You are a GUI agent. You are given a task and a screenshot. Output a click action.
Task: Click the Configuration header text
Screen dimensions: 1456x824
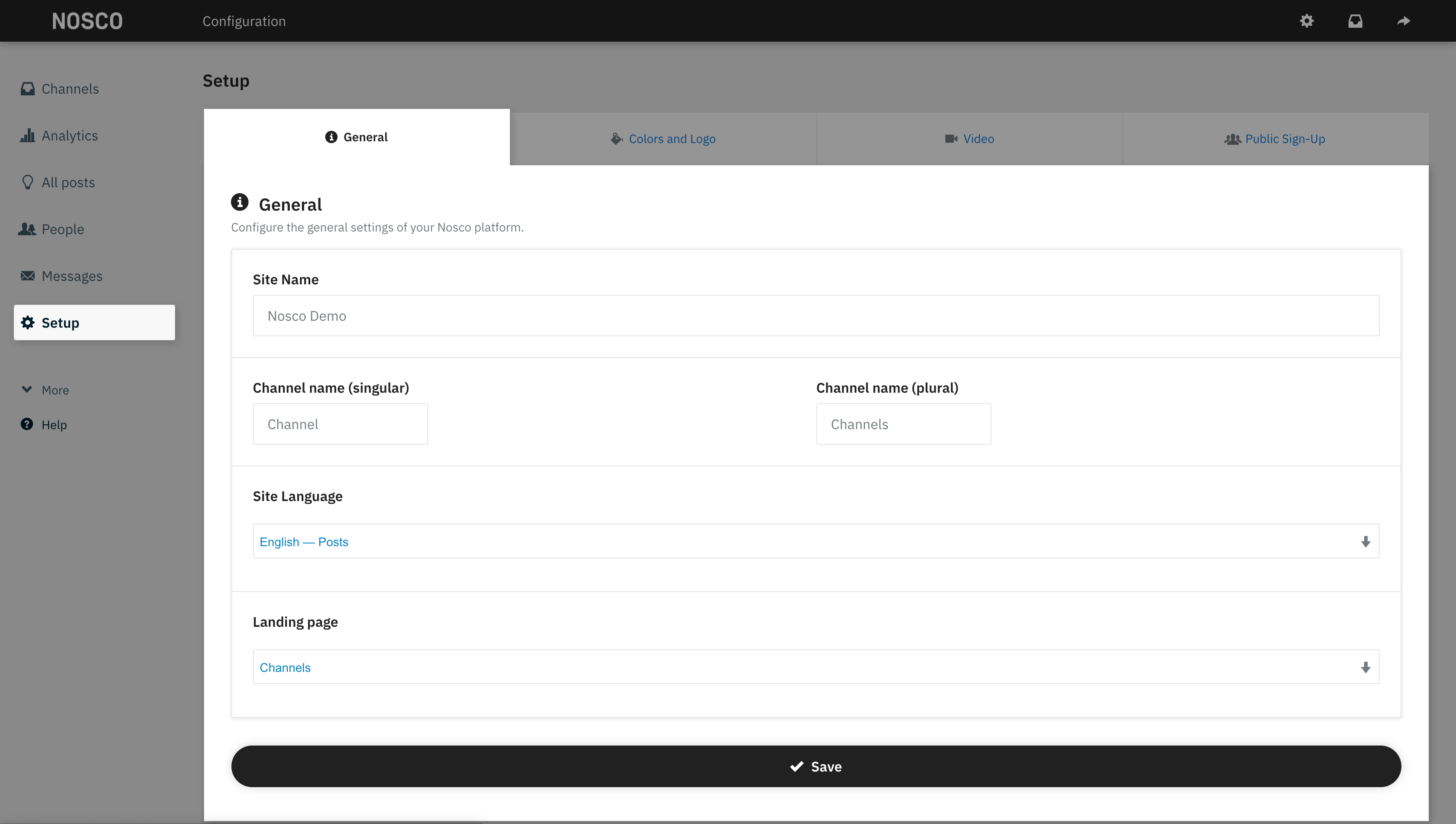tap(244, 21)
